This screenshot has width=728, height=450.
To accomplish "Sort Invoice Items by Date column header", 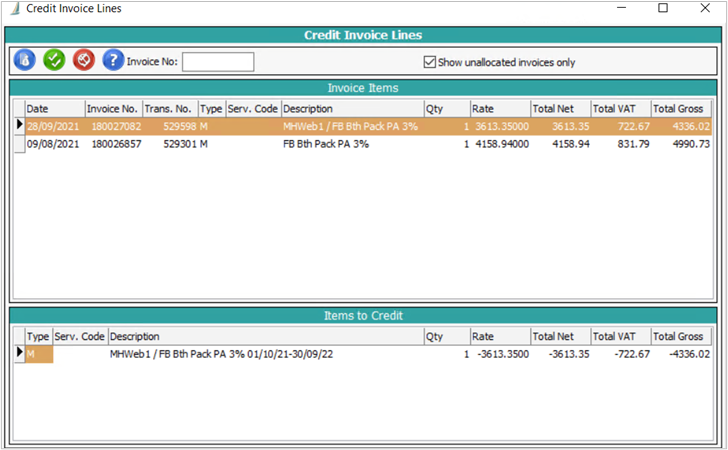I will (55, 109).
